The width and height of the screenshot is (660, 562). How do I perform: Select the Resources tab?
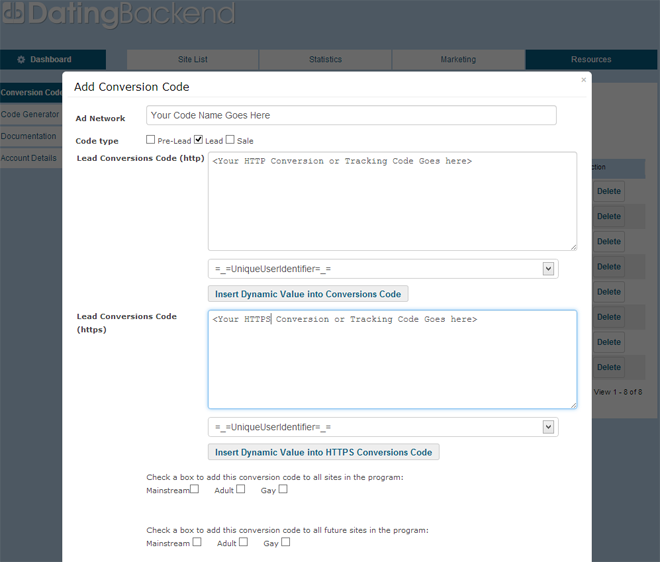[x=591, y=59]
